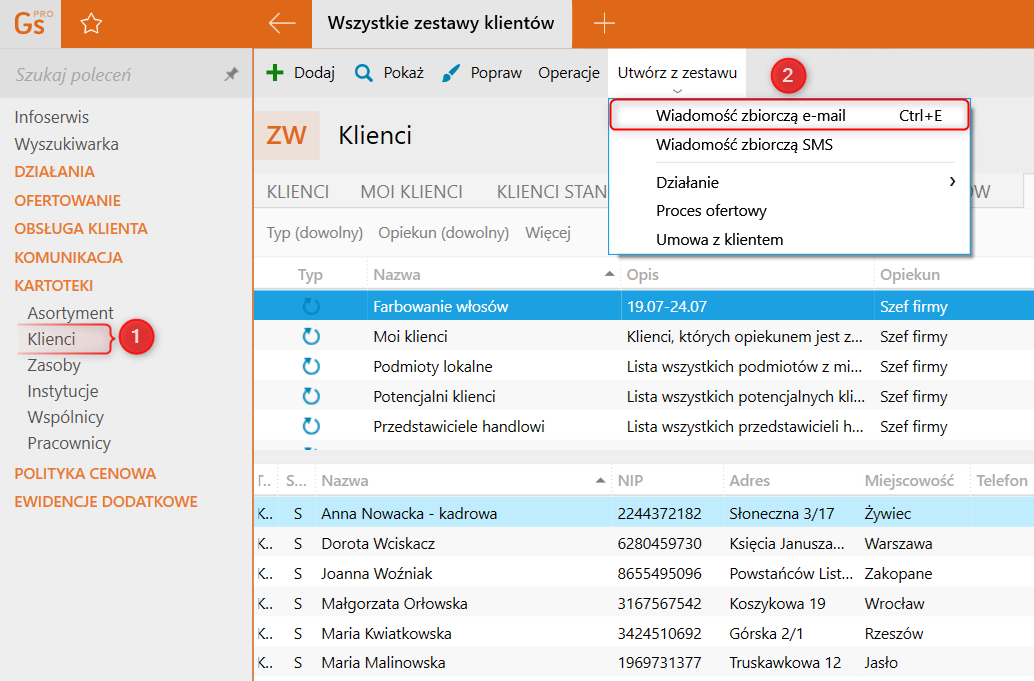
Task: Select client Maria Malinowska
Action: point(644,663)
